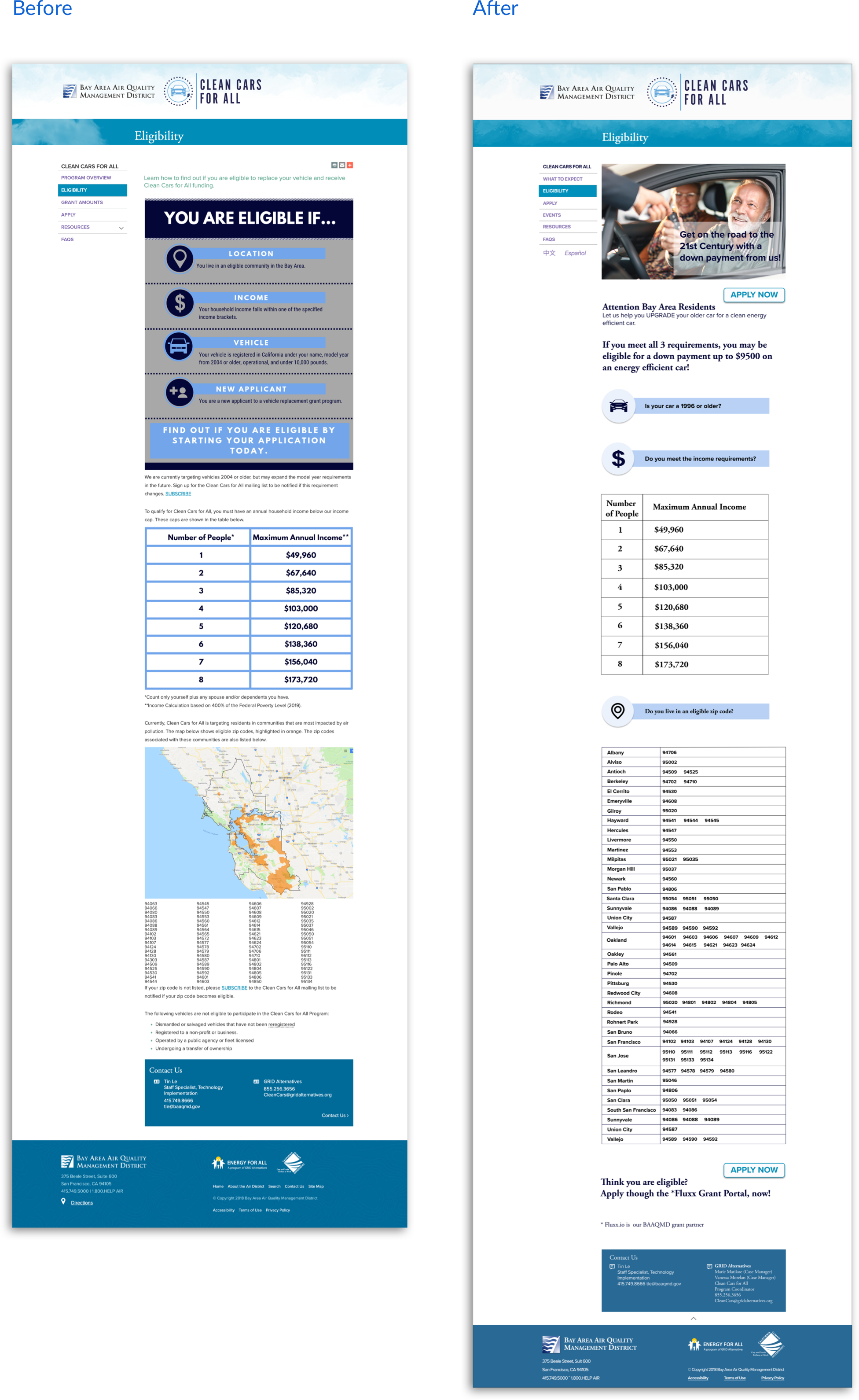859x1400 pixels.
Task: Open Apply in the Before sidebar
Action: (x=69, y=215)
